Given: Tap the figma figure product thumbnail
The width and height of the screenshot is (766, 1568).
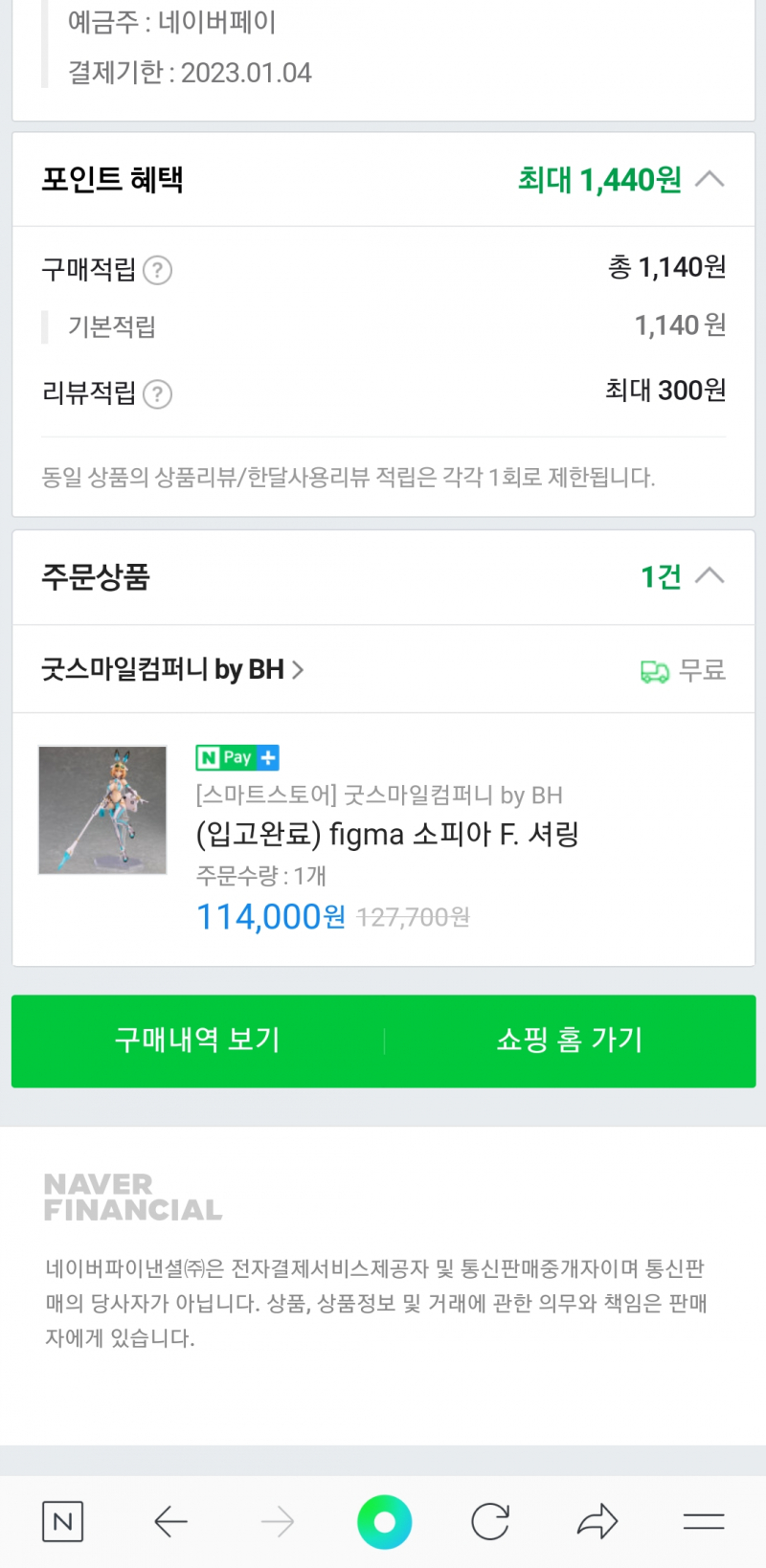Looking at the screenshot, I should tap(102, 810).
